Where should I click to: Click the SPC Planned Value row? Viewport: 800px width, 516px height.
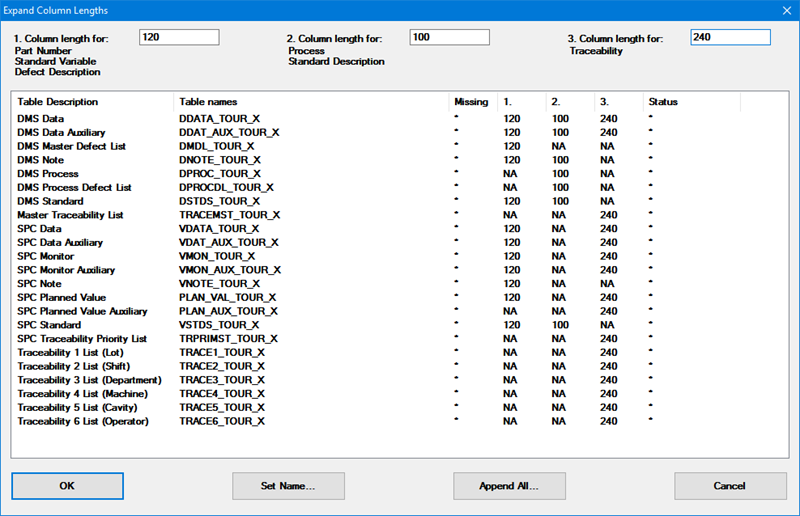tap(61, 297)
